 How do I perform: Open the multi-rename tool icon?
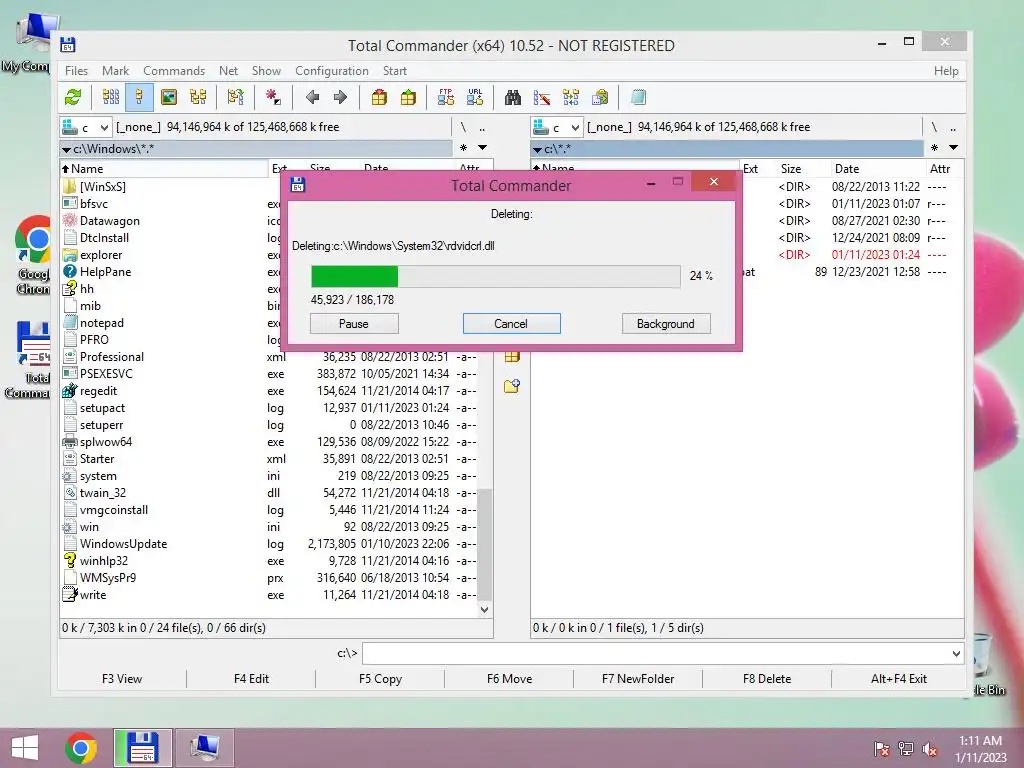click(x=541, y=97)
